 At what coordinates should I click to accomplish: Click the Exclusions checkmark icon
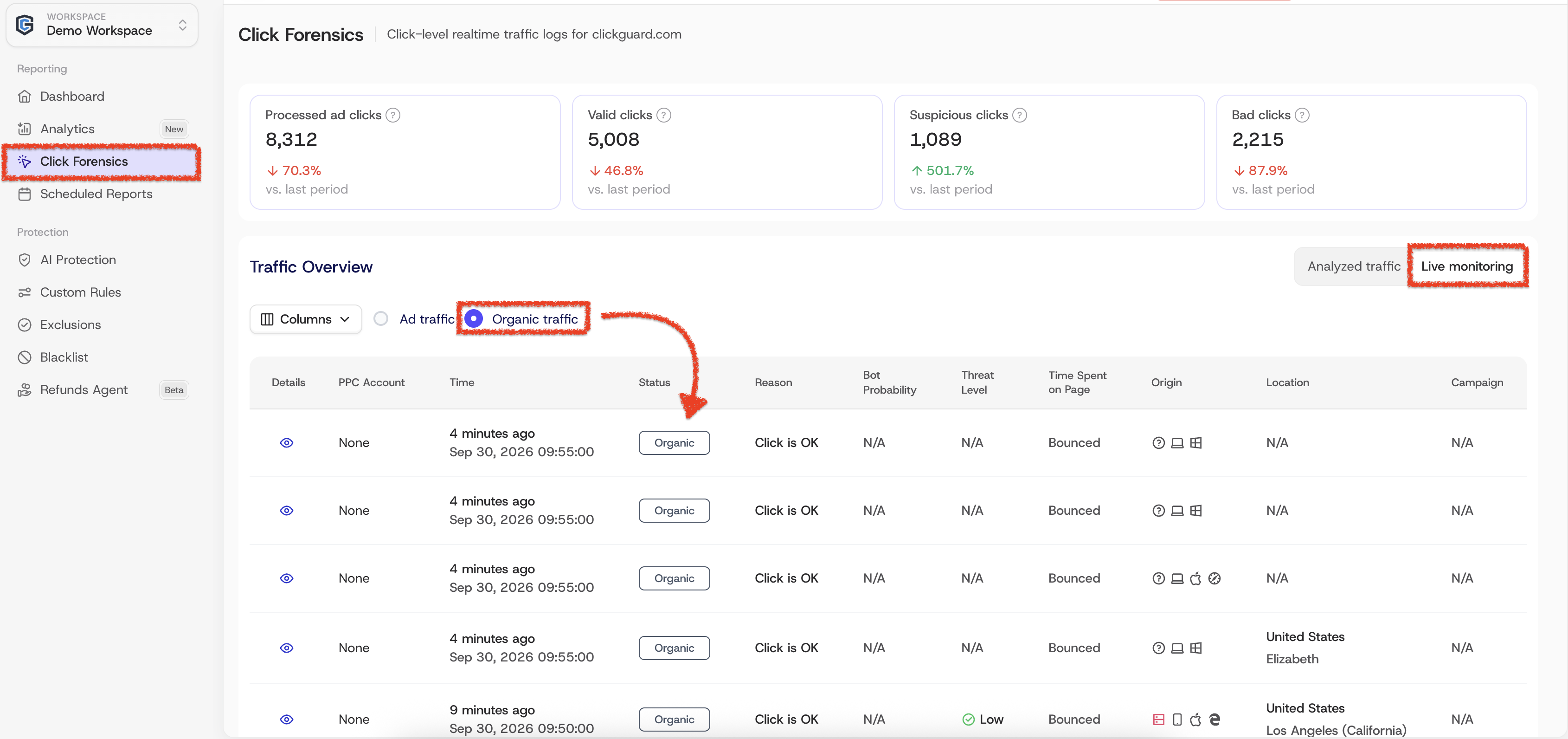tap(24, 325)
